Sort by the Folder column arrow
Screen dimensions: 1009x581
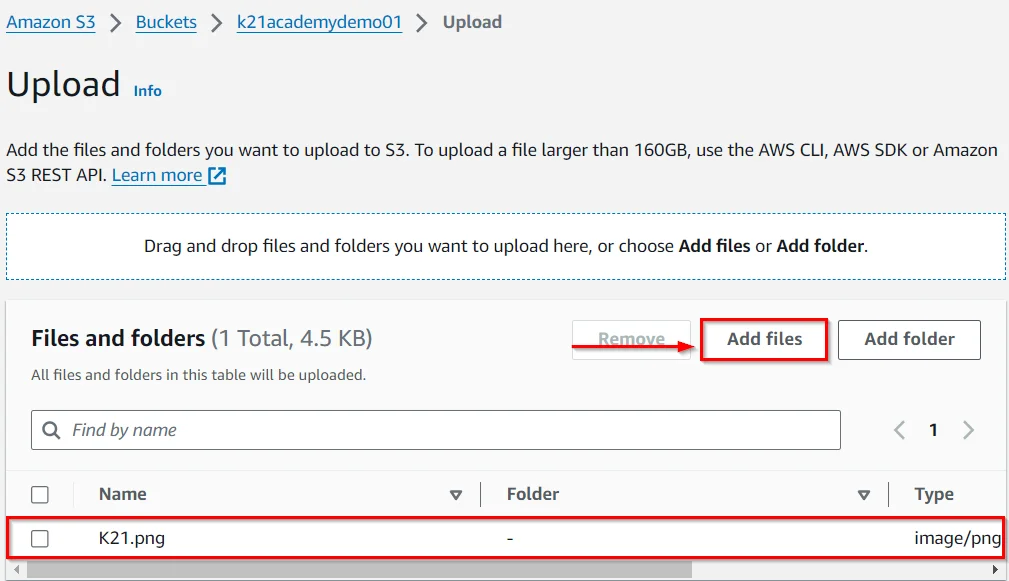(864, 494)
